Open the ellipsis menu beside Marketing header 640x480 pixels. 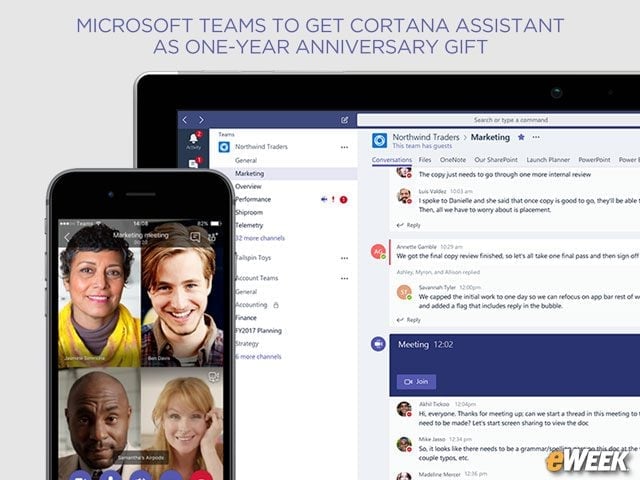click(536, 137)
